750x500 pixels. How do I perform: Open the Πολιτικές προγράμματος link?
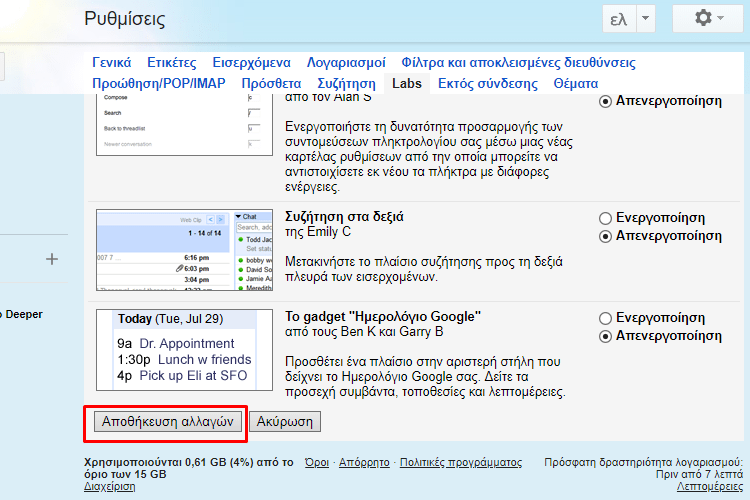461,462
